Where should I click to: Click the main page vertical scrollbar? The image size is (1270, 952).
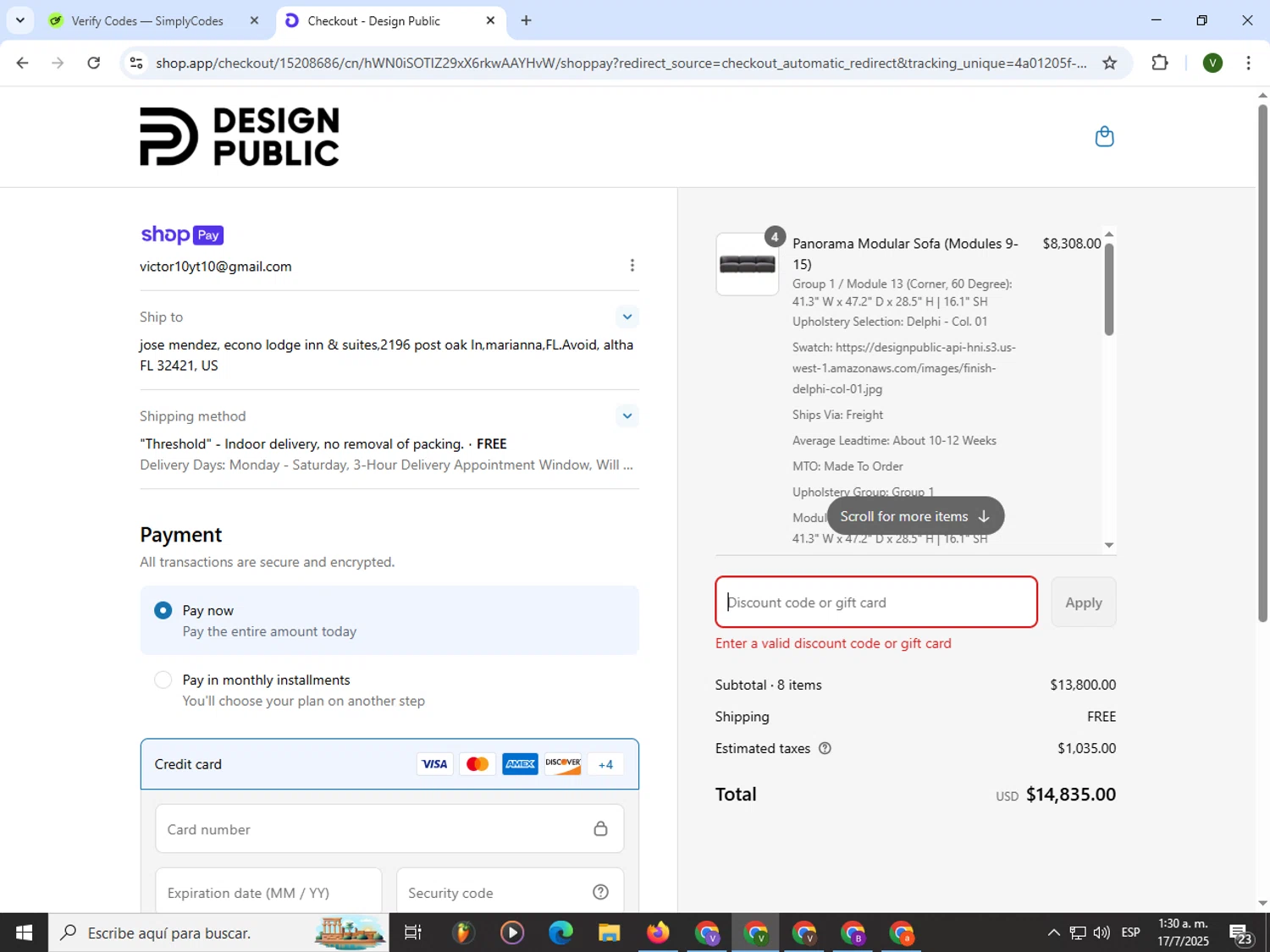[x=1262, y=364]
